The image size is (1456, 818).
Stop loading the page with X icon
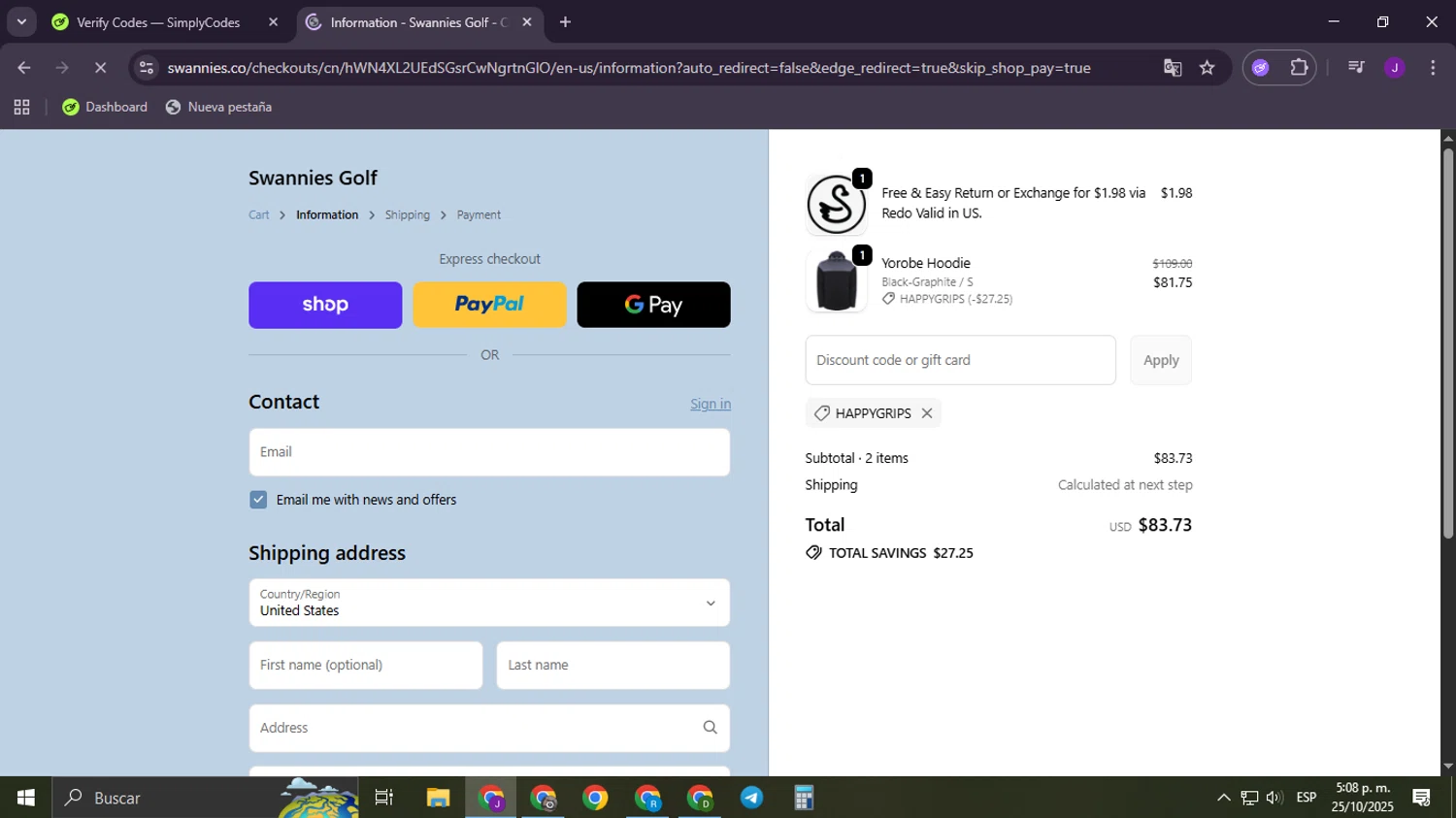100,68
